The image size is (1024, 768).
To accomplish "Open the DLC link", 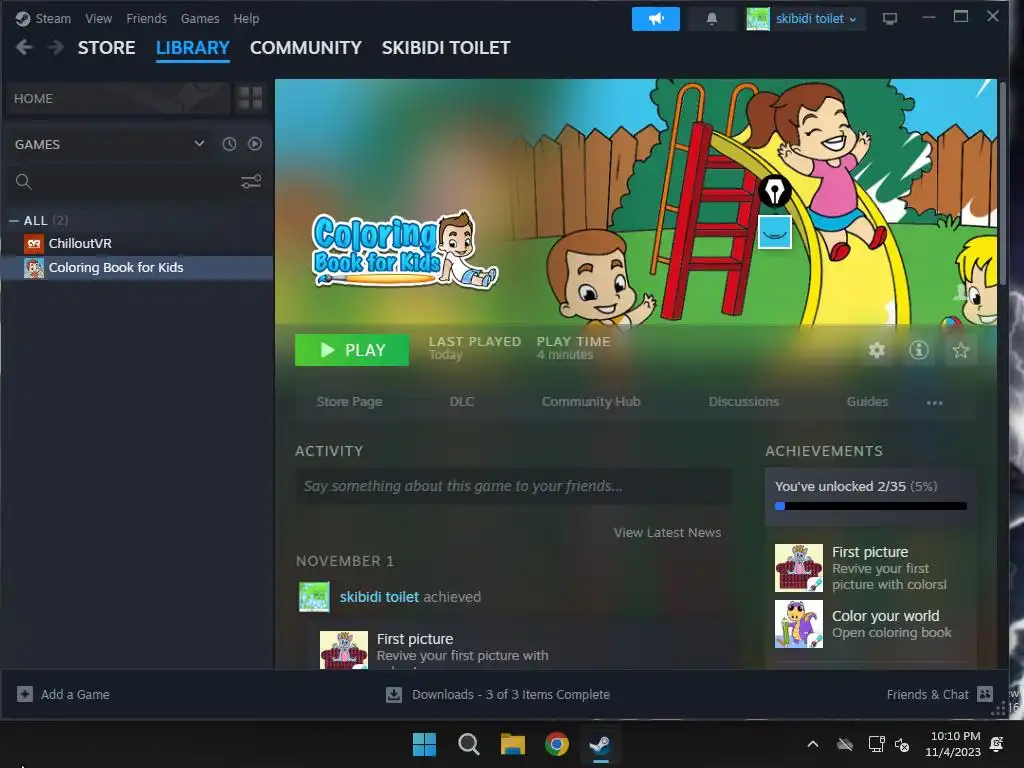I will [462, 402].
